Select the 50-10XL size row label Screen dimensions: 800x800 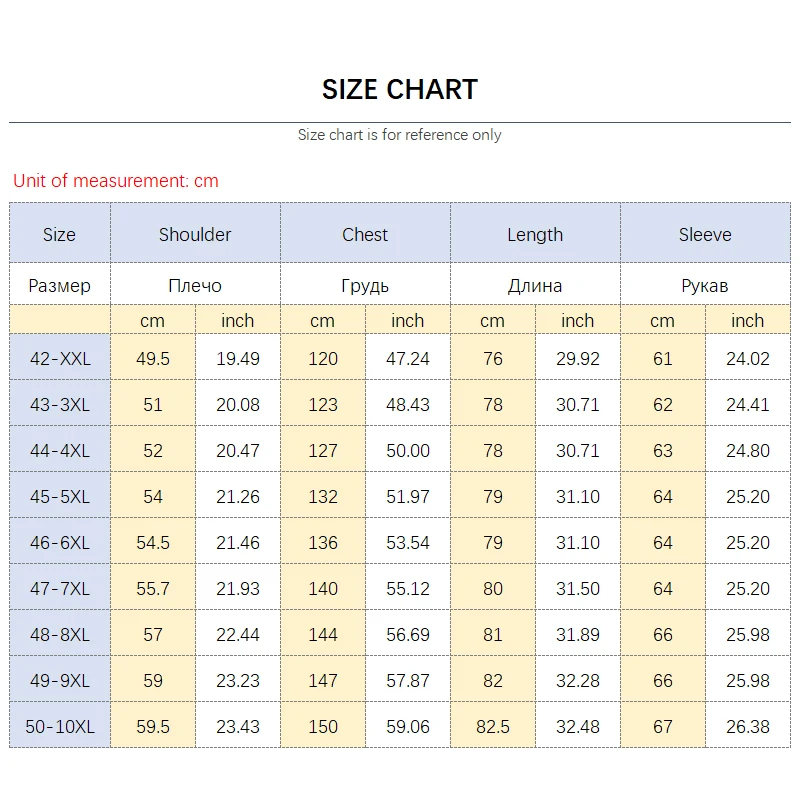(60, 727)
